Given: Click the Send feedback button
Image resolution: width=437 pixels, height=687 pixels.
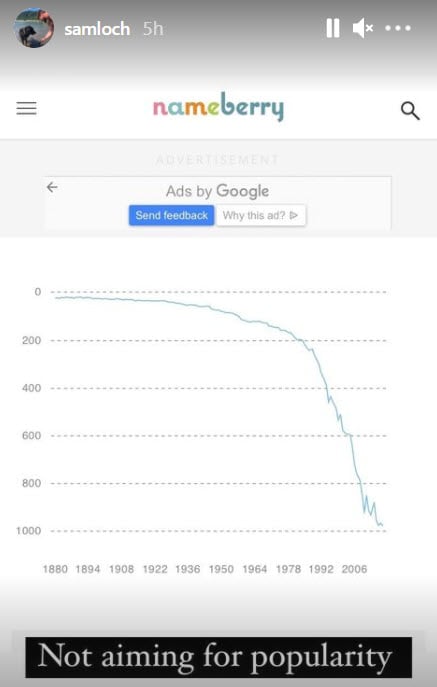Looking at the screenshot, I should click(x=171, y=215).
